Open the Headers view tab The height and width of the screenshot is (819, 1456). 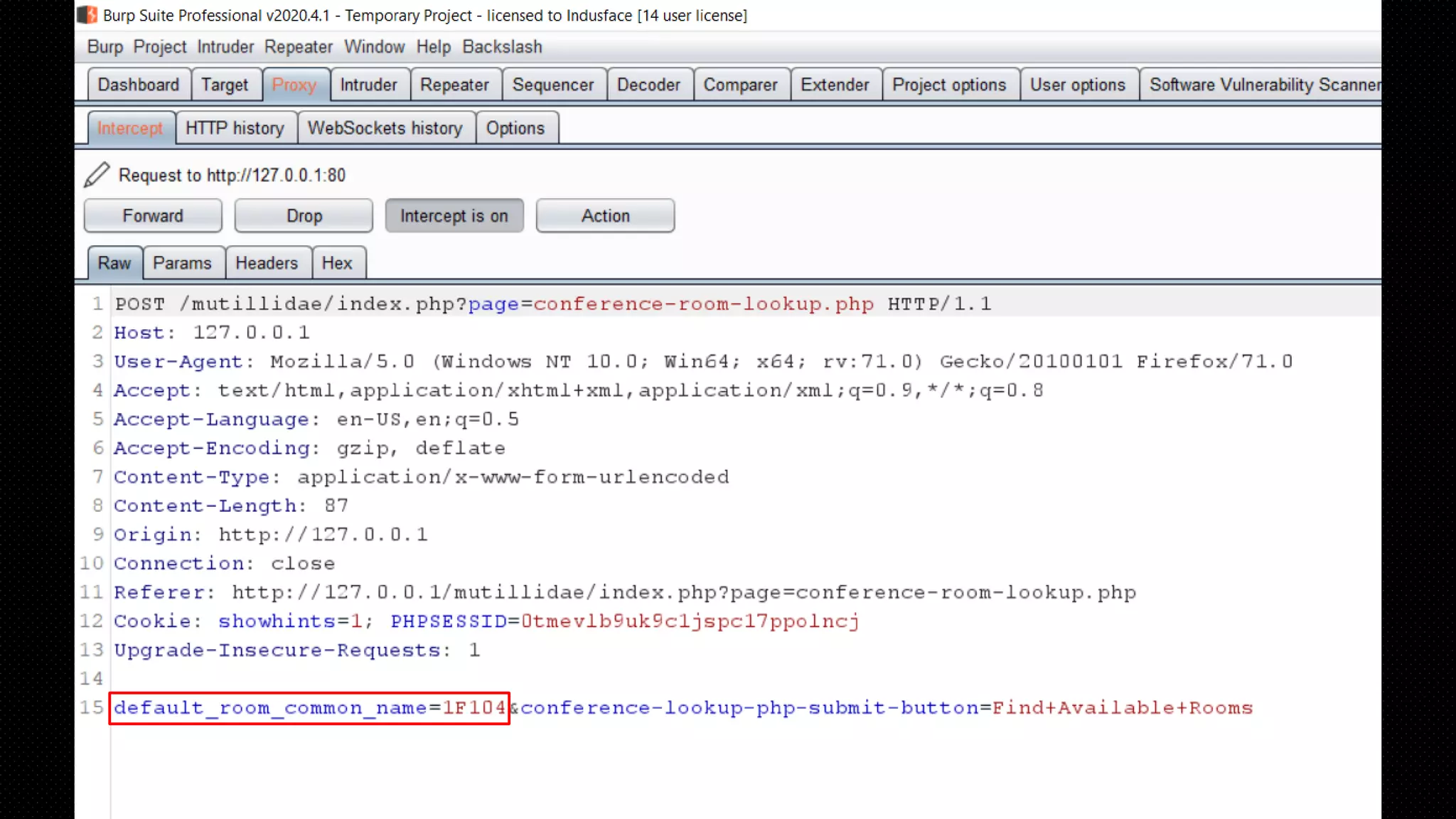pos(267,263)
